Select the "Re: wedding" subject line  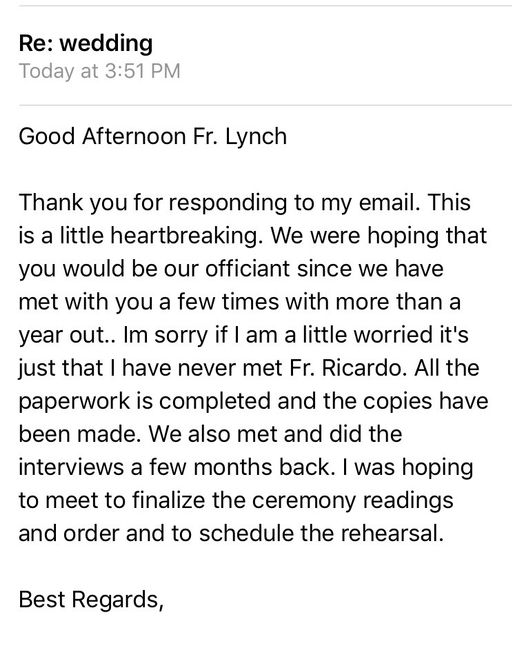86,44
